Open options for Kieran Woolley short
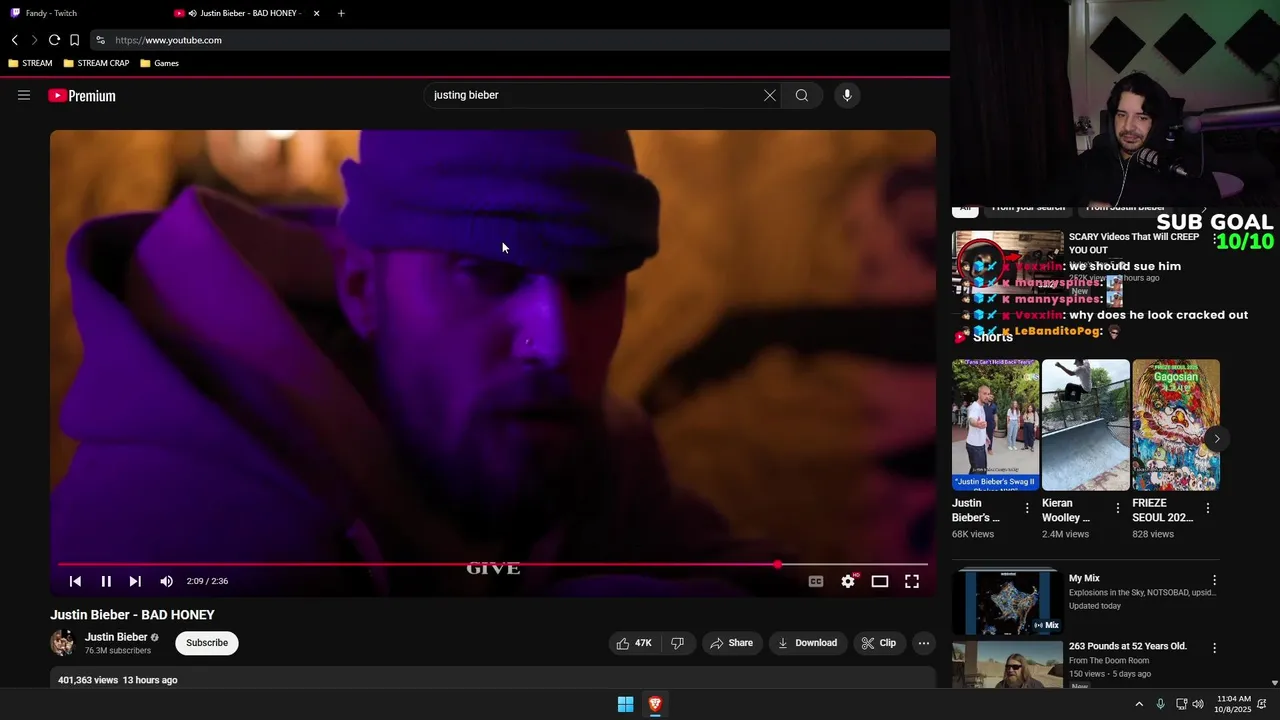 click(x=1117, y=508)
